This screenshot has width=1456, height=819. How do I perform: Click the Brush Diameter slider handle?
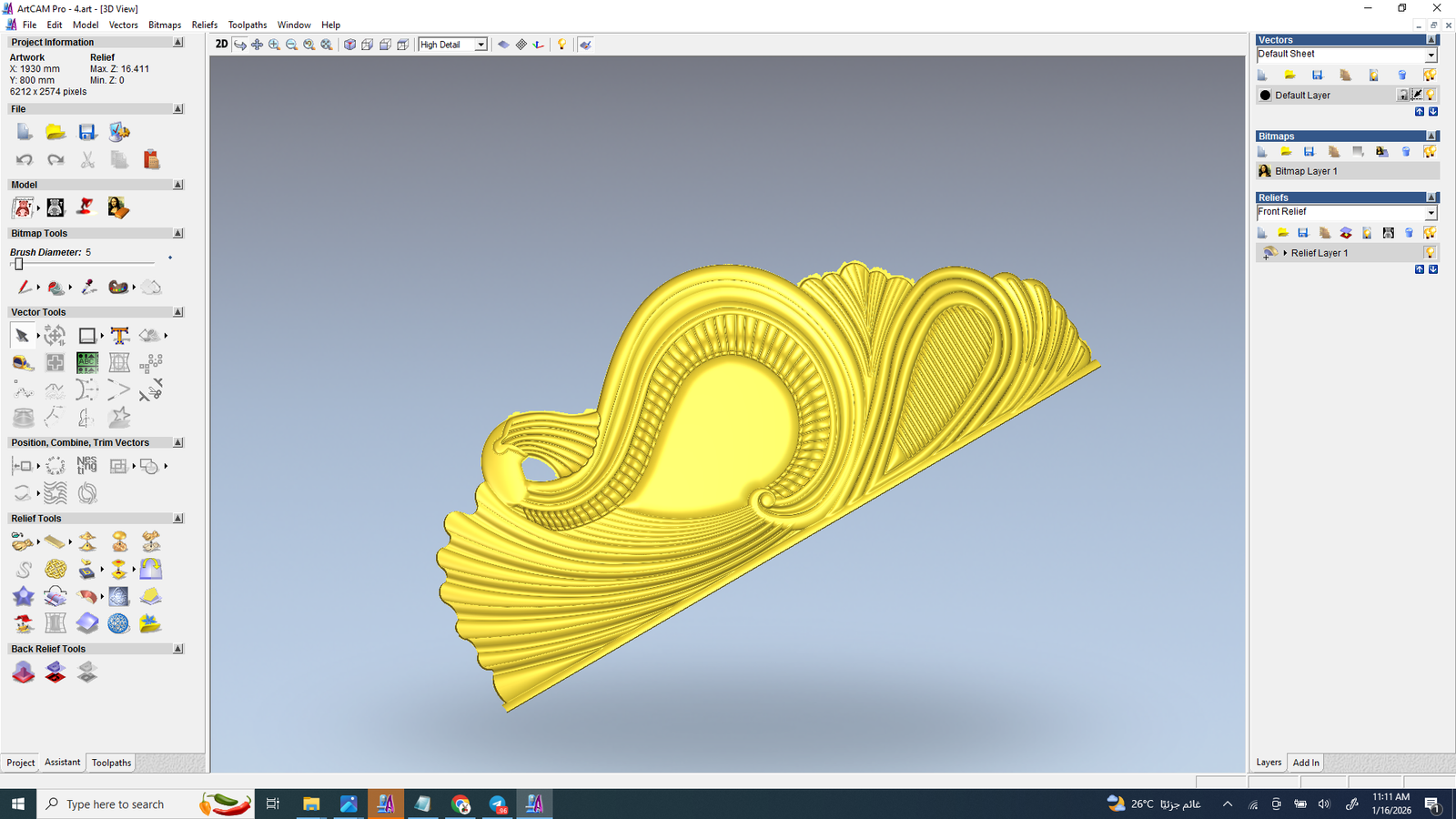pos(18,264)
